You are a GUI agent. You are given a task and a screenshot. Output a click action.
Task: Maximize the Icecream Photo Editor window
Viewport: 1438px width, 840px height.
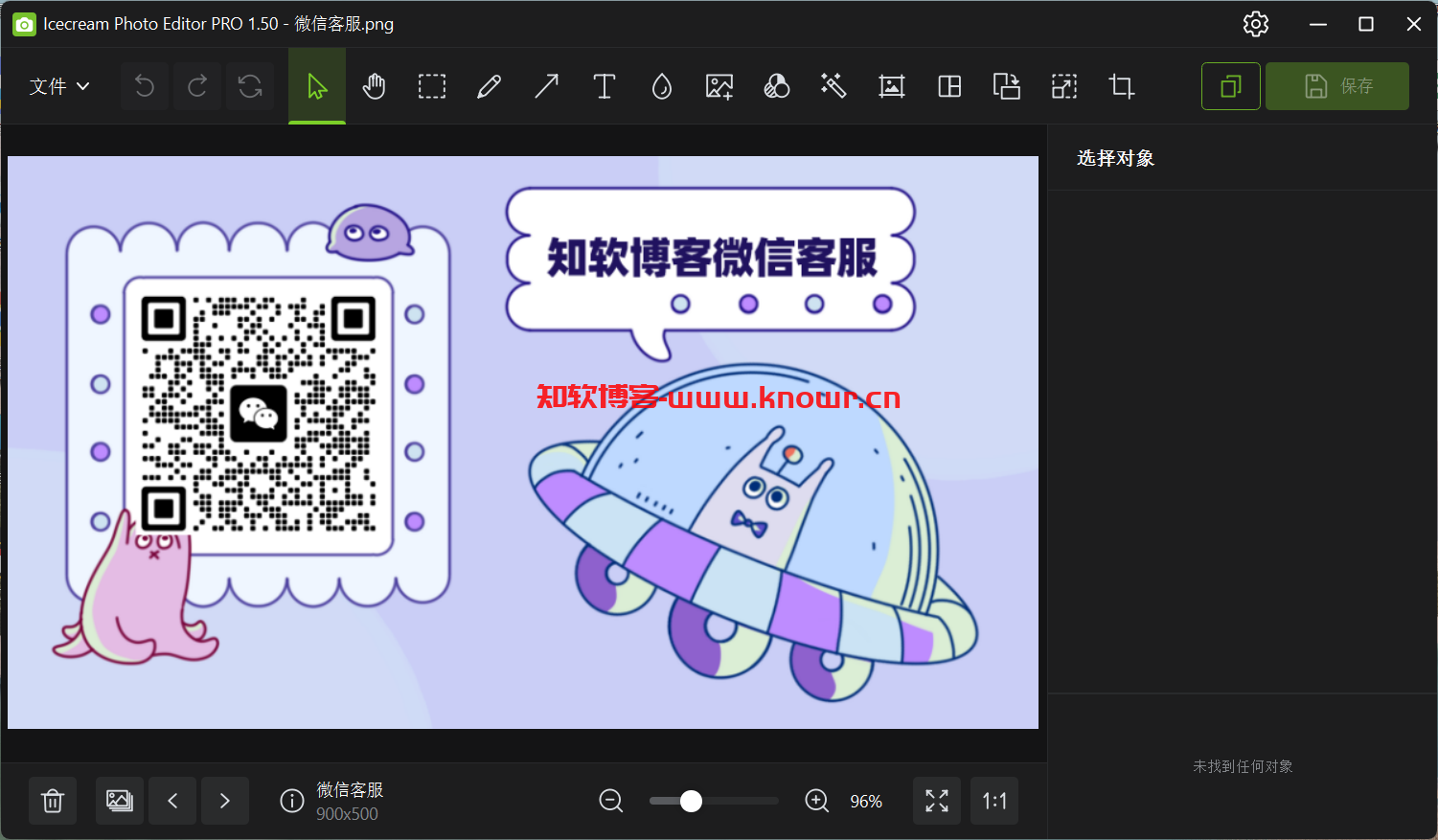pos(1366,24)
